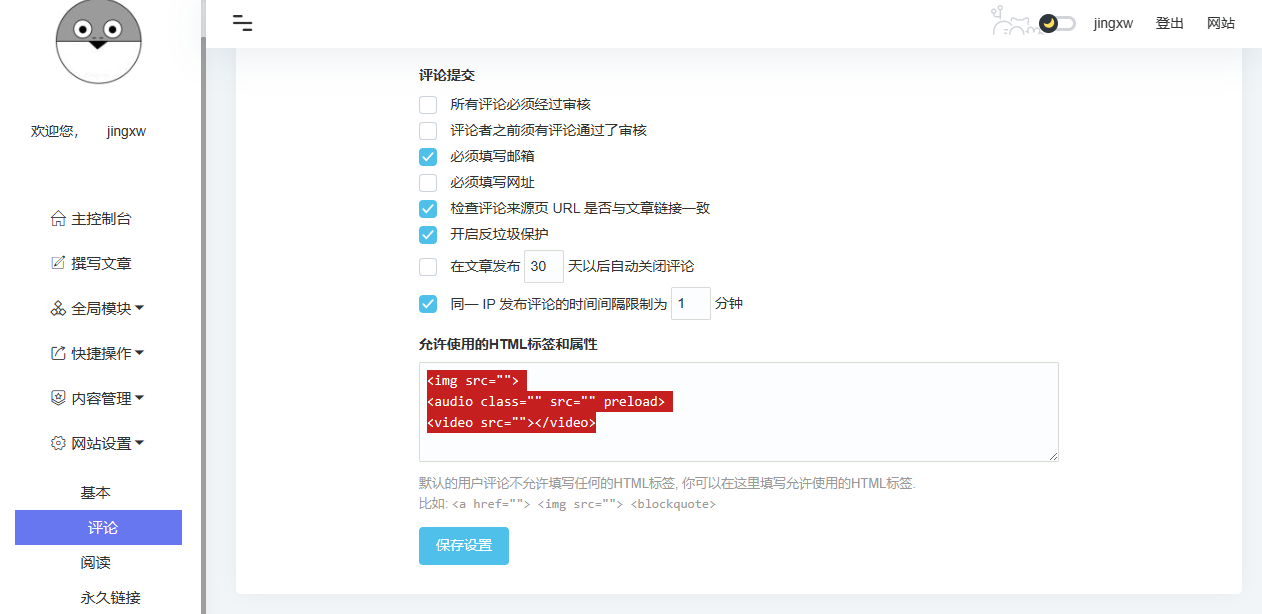Click the 快捷操作 quick actions icon
The image size is (1262, 614).
(x=58, y=353)
